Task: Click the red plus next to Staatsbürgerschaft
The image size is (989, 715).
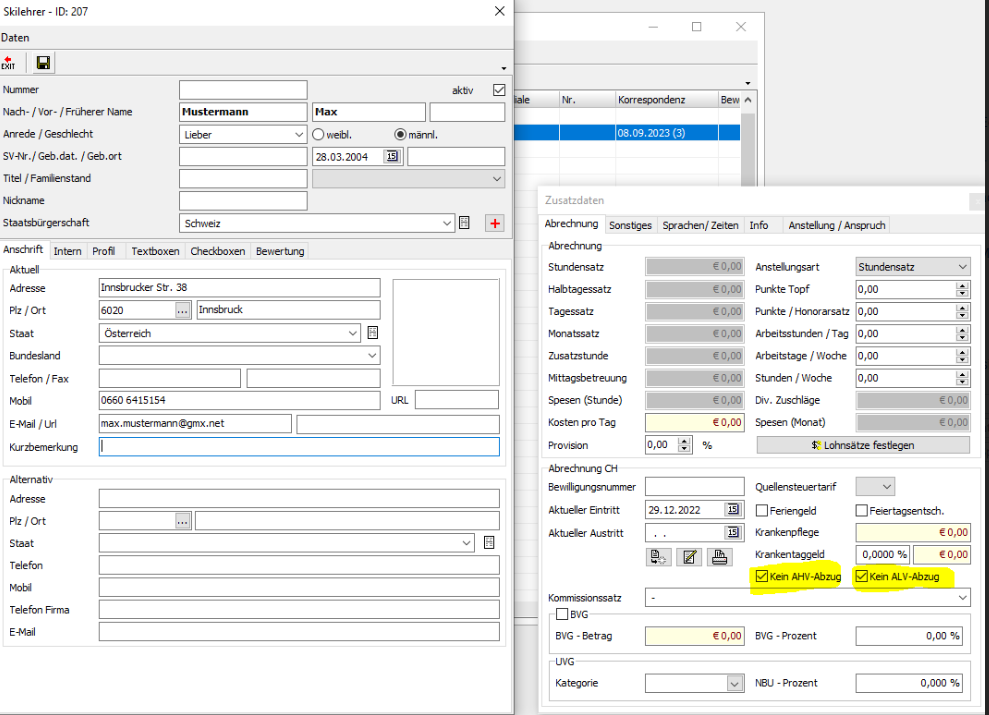Action: point(494,223)
